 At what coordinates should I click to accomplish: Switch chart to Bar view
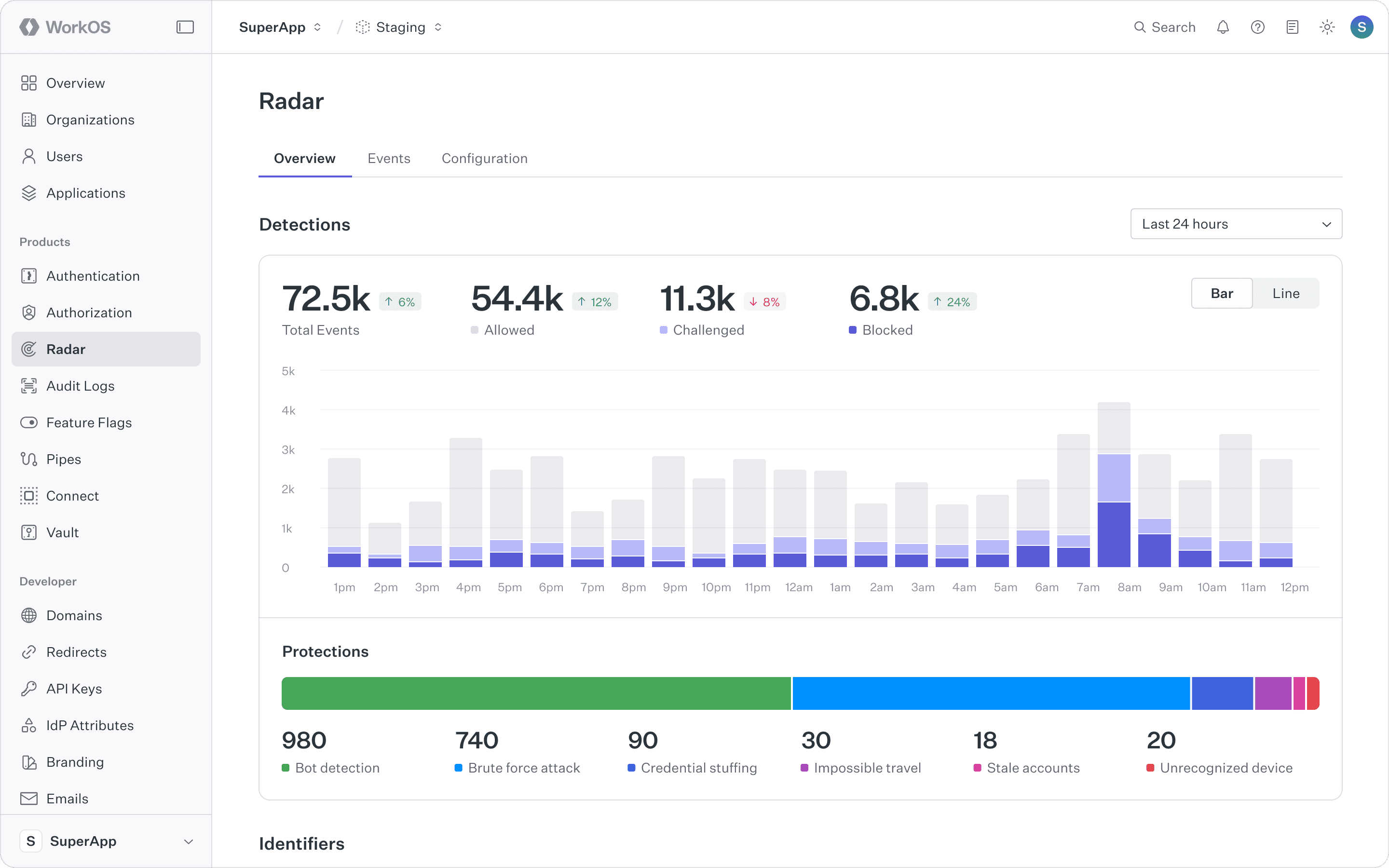[1222, 293]
